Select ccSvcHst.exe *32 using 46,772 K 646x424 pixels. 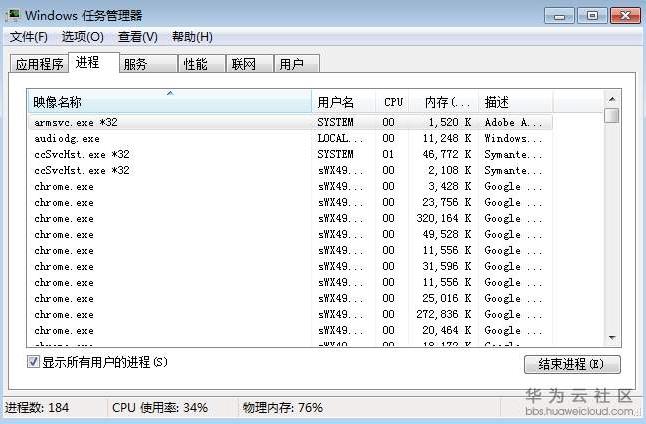290,155
